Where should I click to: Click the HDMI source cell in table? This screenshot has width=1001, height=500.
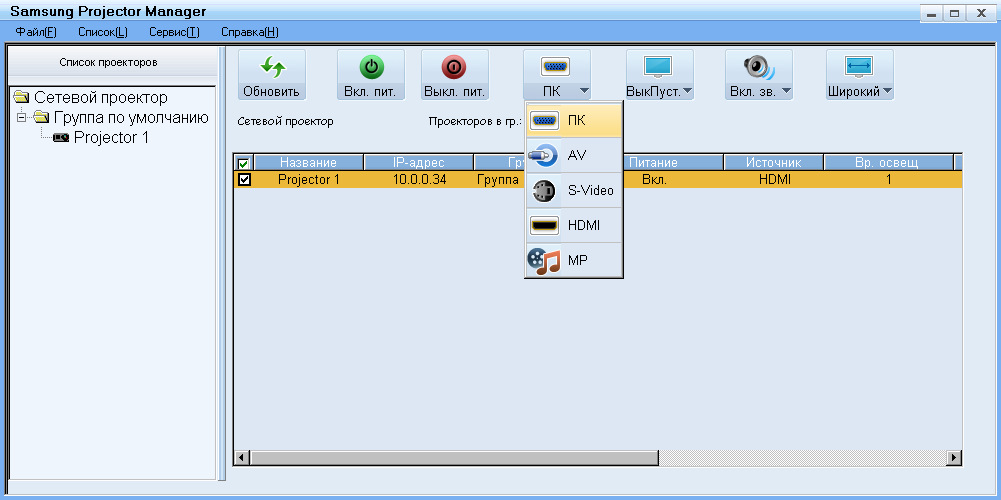coord(775,180)
